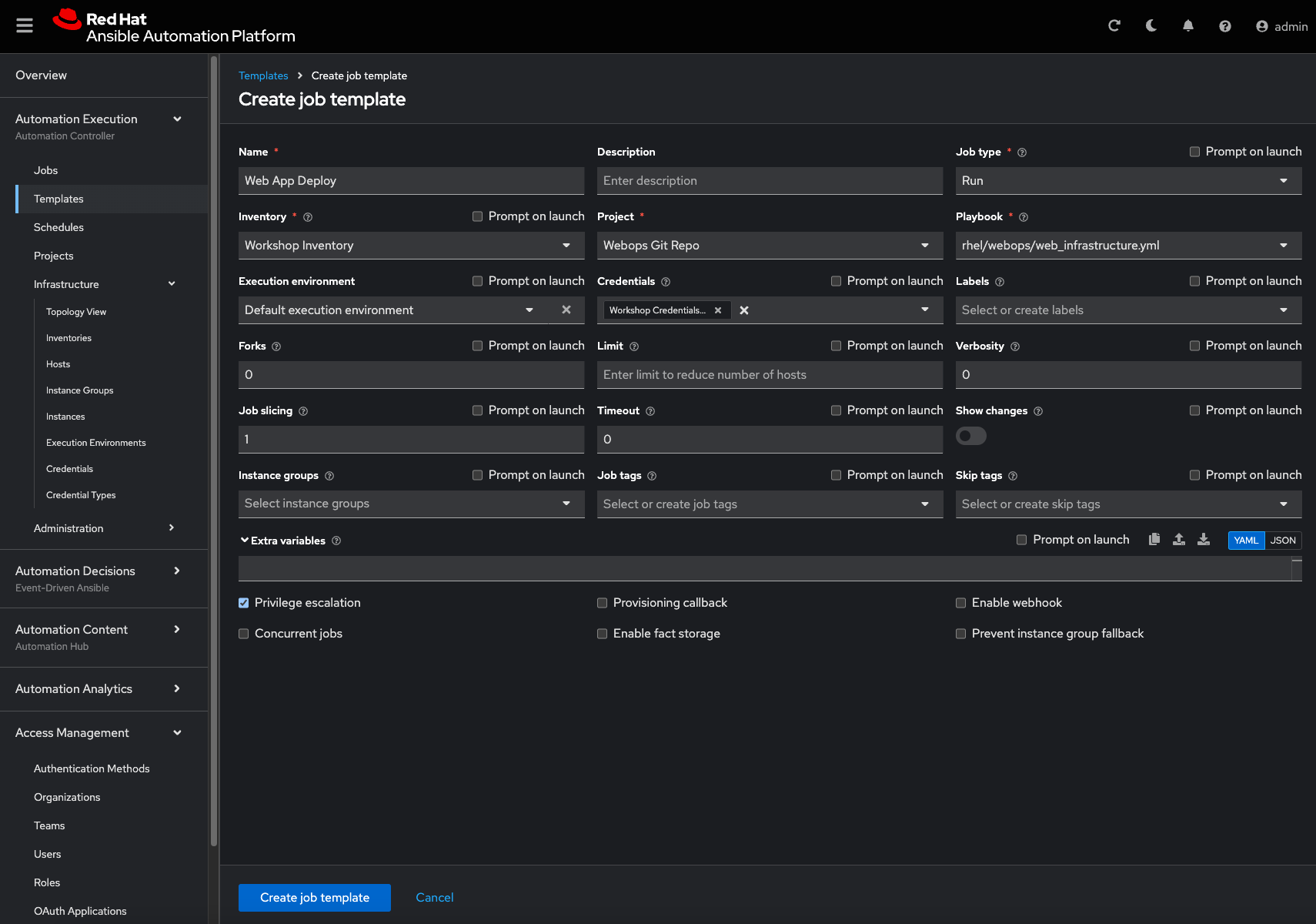Open the notifications bell

click(1187, 26)
